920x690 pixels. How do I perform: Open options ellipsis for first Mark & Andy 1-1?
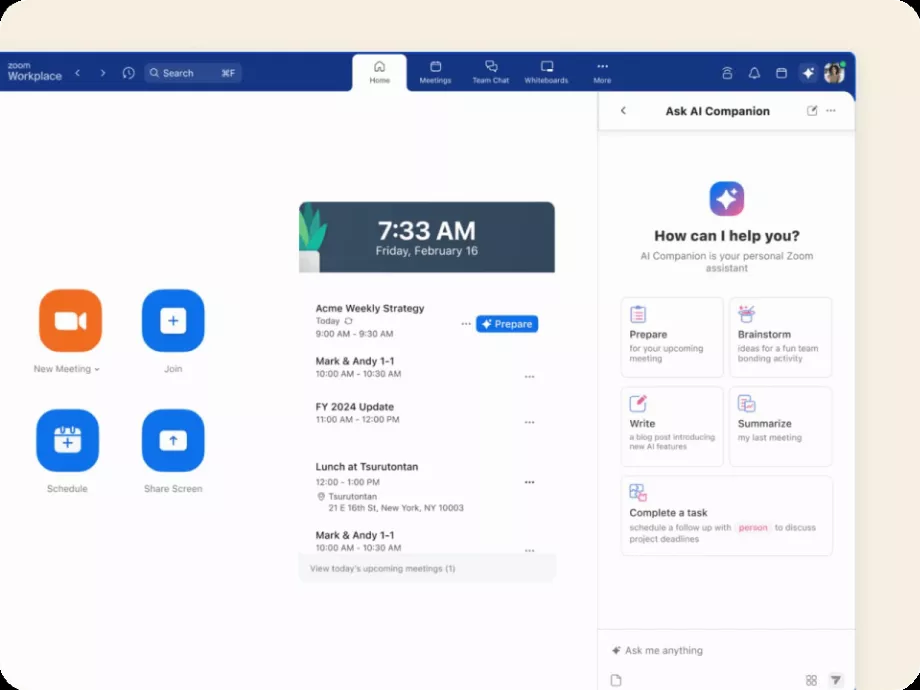[529, 377]
